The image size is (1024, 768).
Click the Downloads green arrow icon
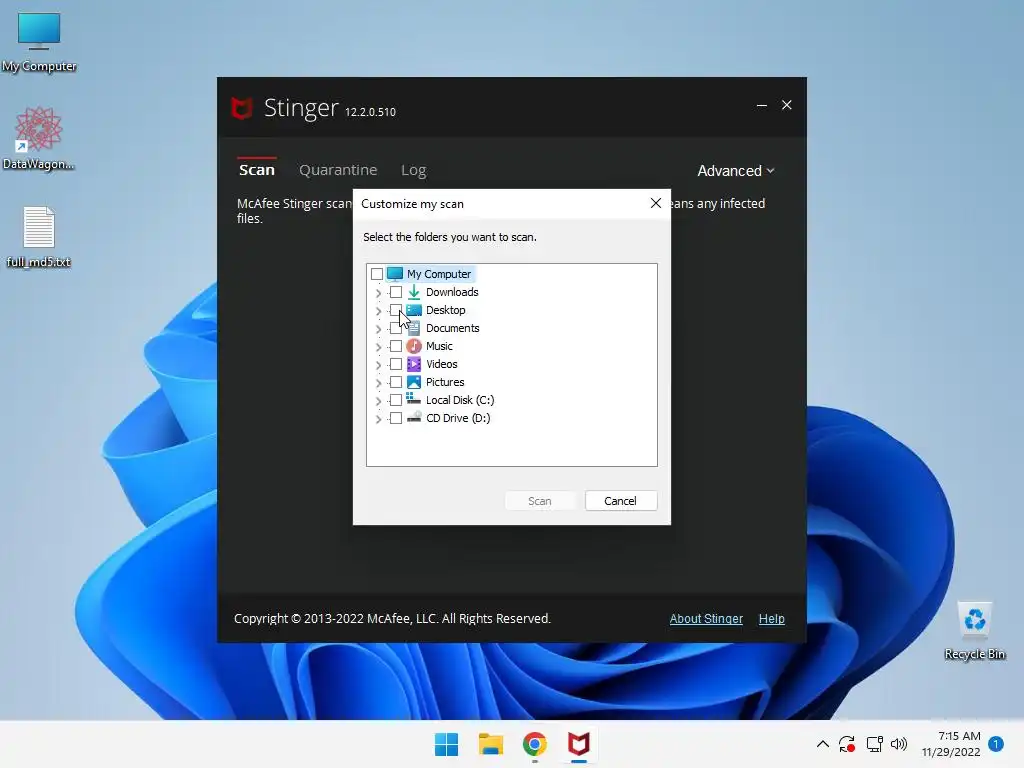pos(413,292)
